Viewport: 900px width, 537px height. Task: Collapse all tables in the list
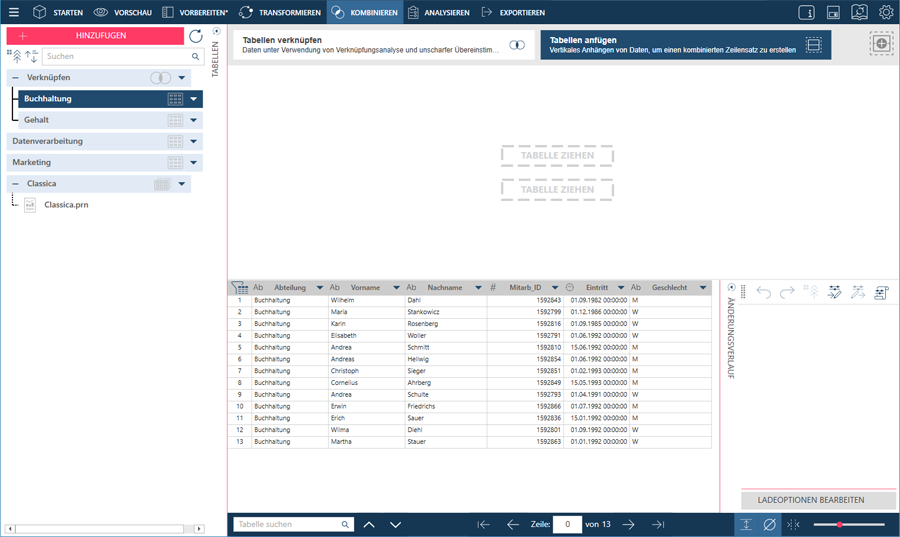point(15,56)
